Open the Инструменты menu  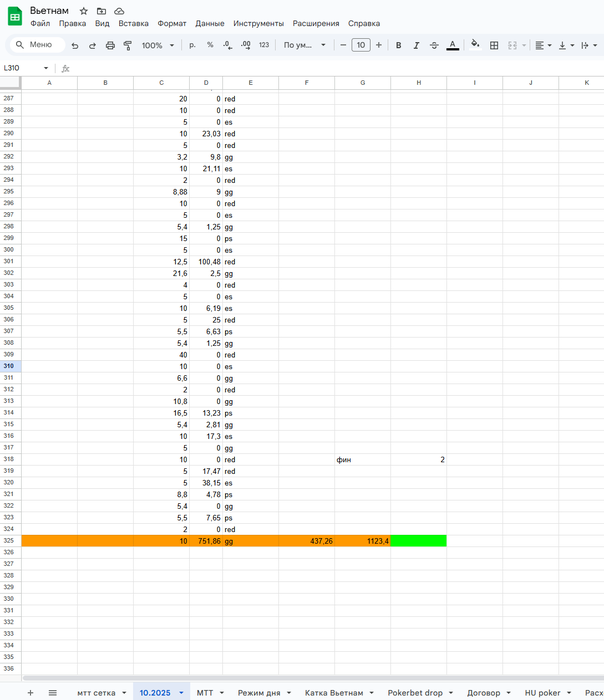click(258, 24)
